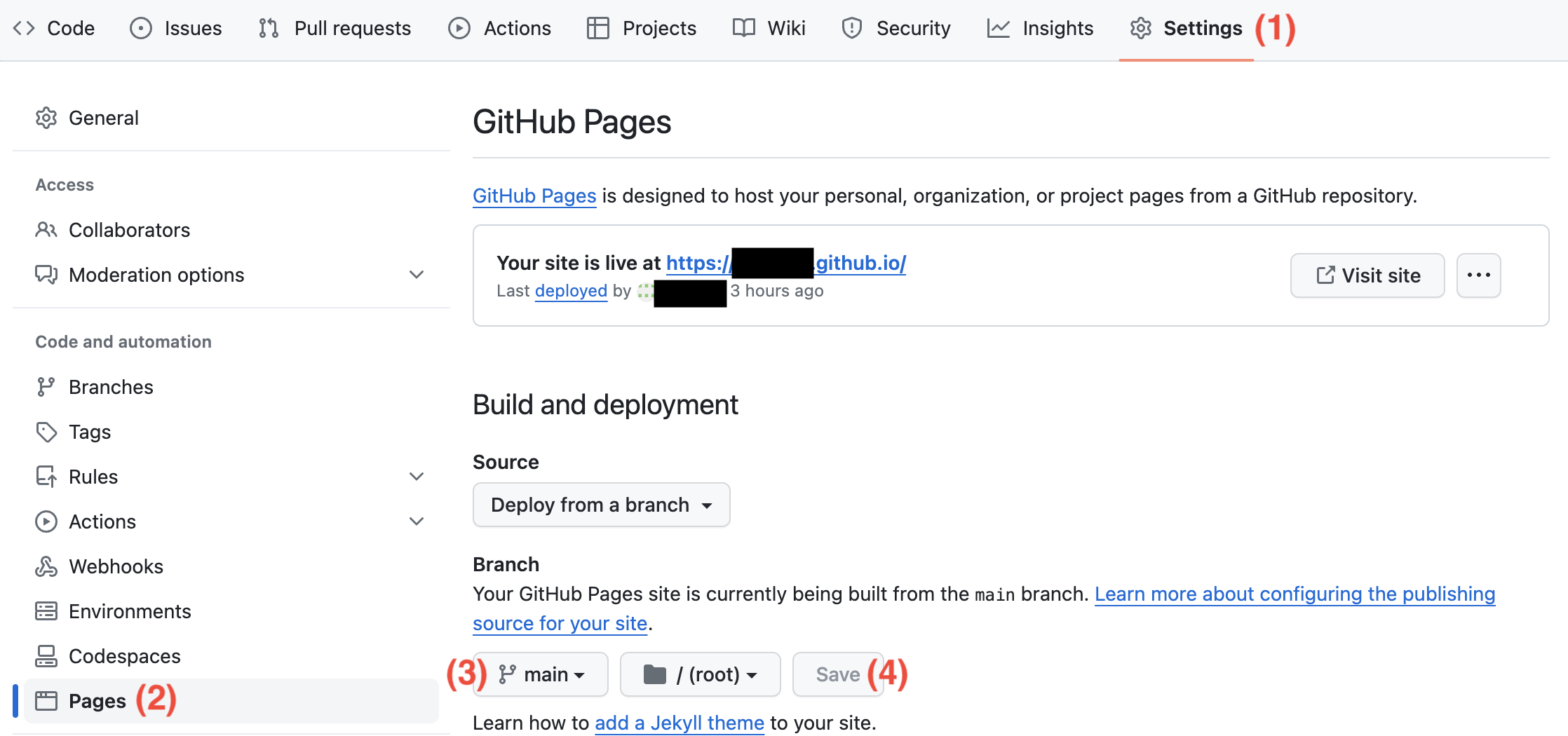Open Tags settings

pyautogui.click(x=231, y=432)
